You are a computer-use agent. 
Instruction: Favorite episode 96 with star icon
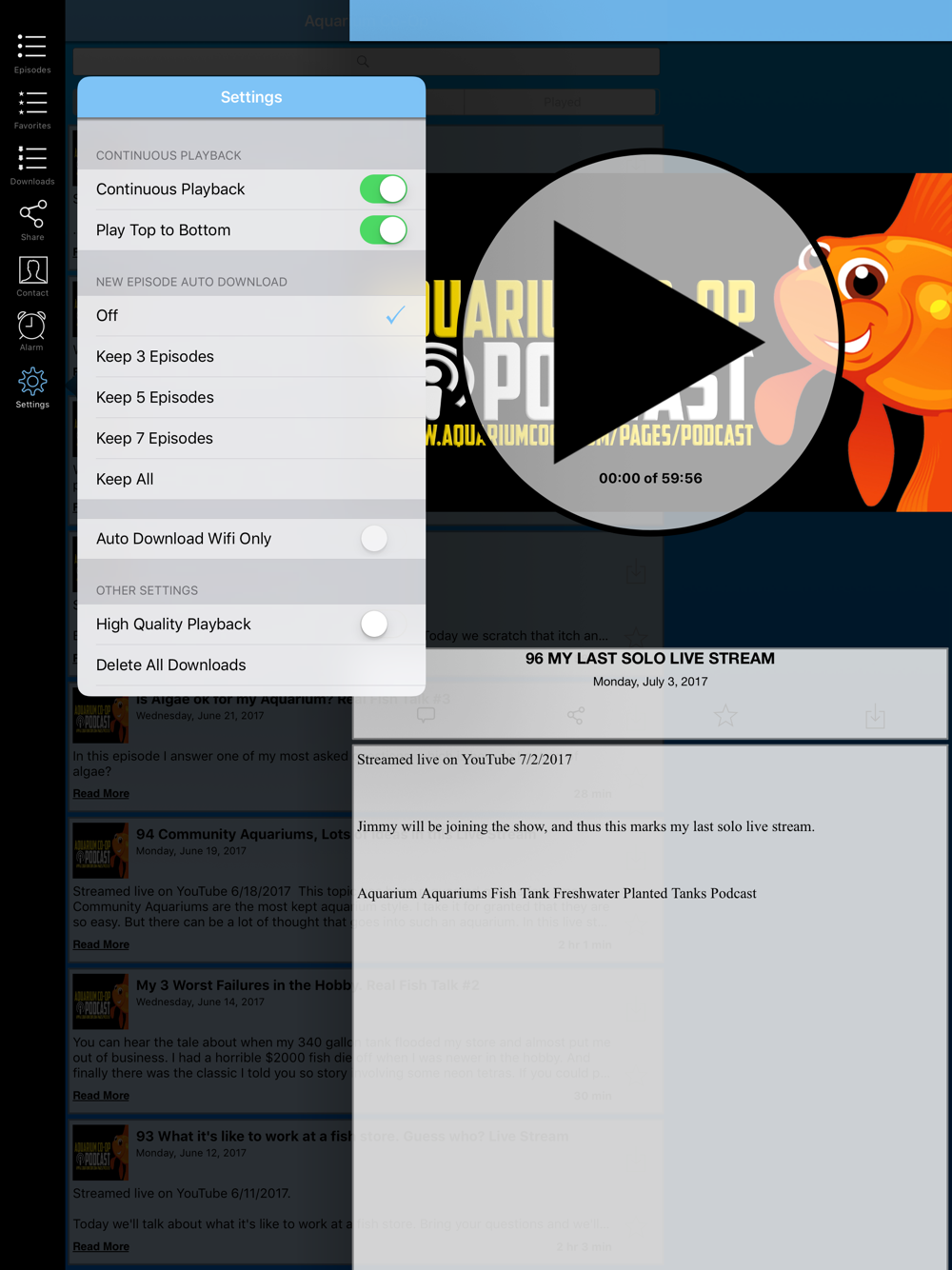point(725,715)
